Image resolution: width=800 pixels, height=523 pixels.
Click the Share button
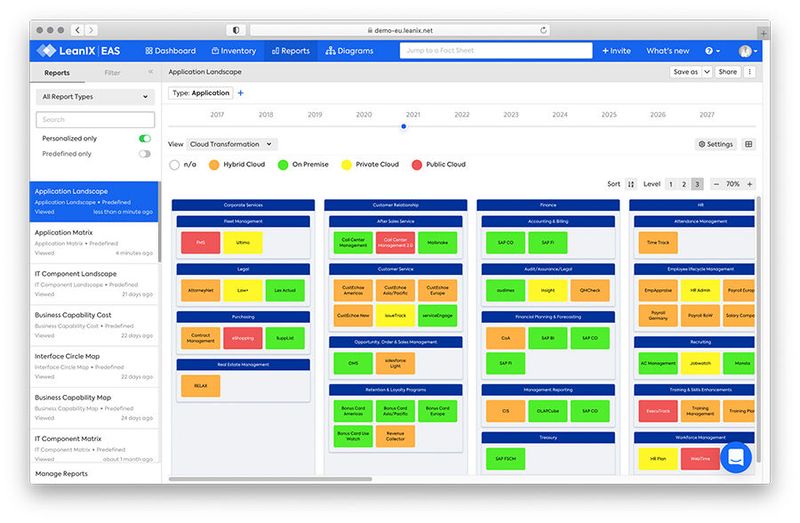click(x=728, y=72)
